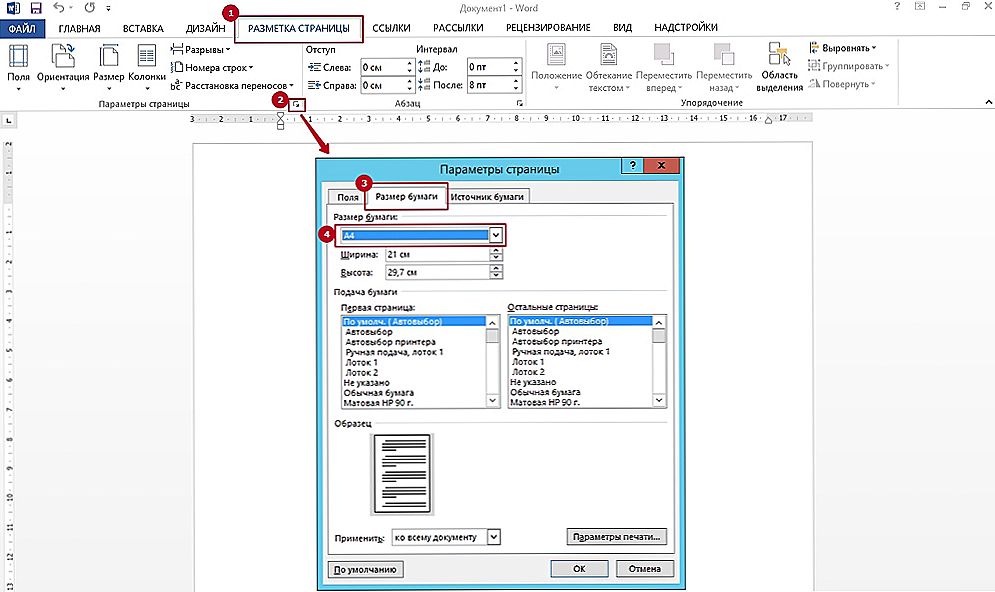Confirm the dialog with OK
This screenshot has height=592, width=995.
(x=579, y=569)
